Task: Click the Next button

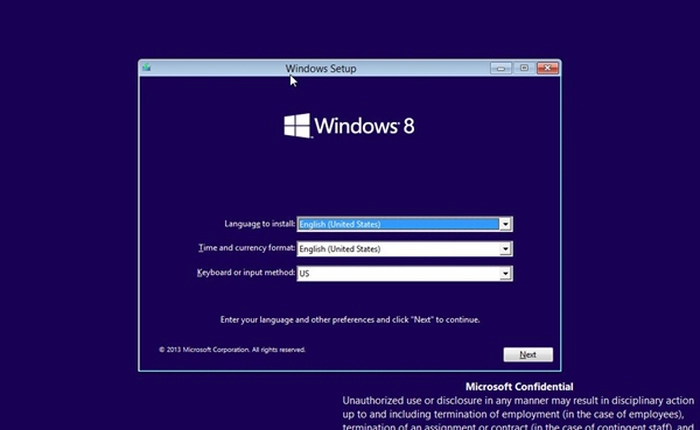Action: (x=528, y=355)
